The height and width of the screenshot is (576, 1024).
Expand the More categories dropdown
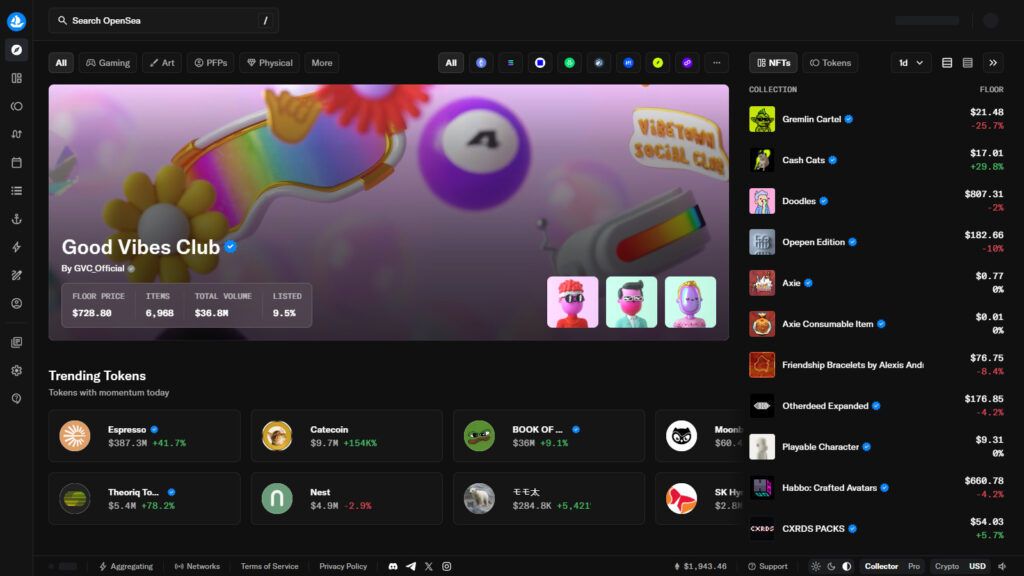click(322, 63)
